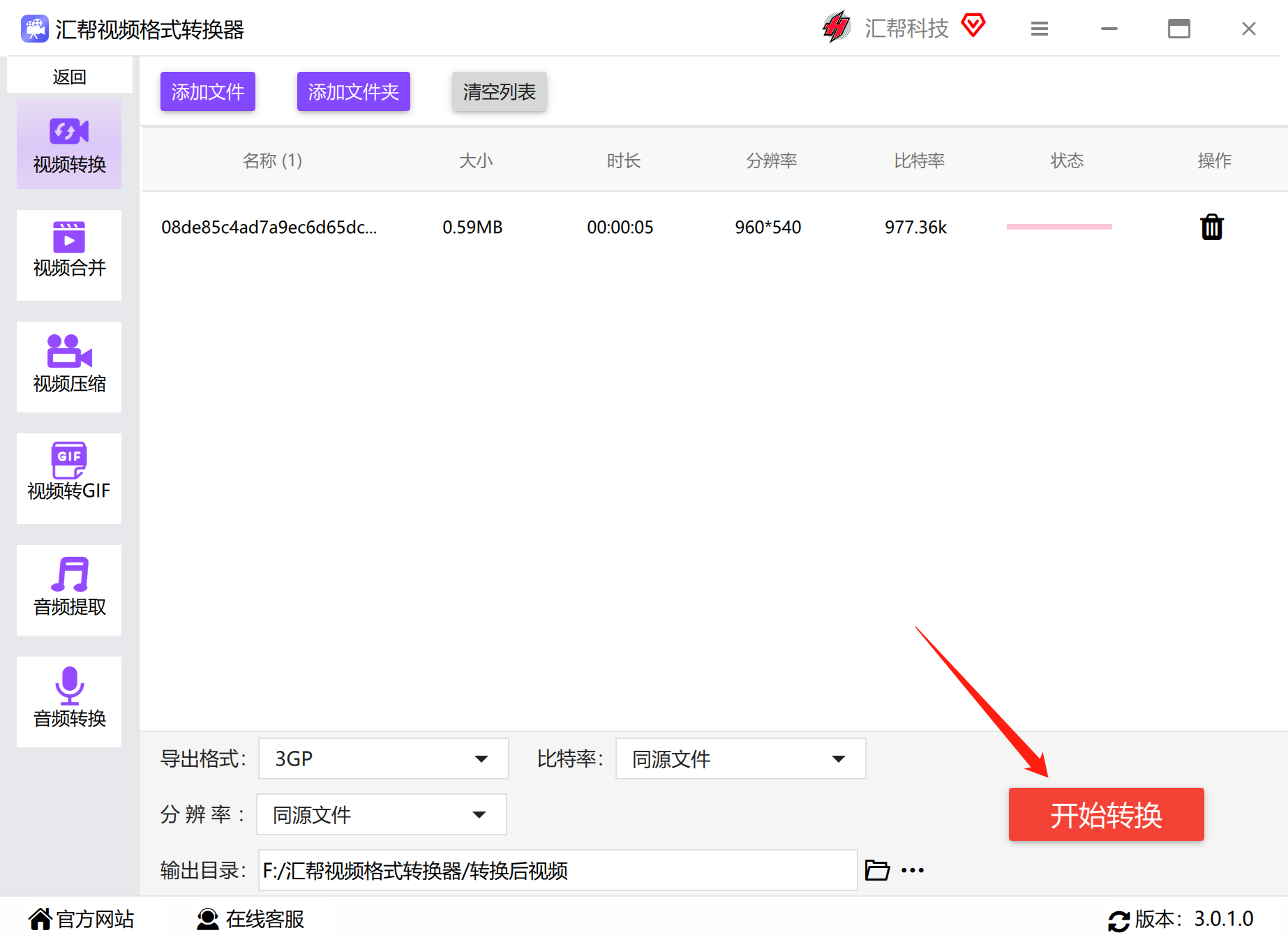
Task: Open output folder via folder icon
Action: 877,870
